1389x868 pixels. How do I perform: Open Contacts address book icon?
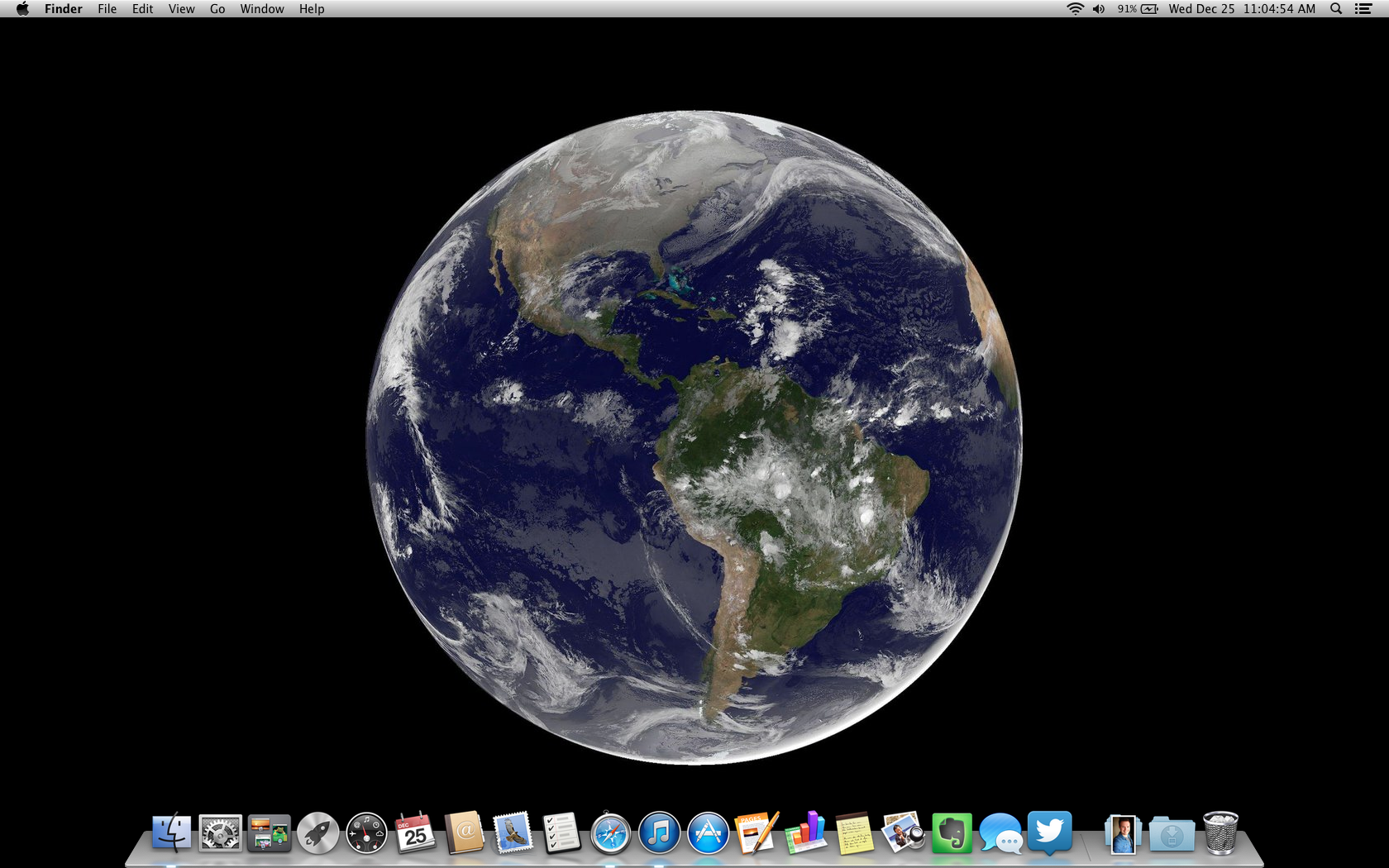[x=464, y=832]
